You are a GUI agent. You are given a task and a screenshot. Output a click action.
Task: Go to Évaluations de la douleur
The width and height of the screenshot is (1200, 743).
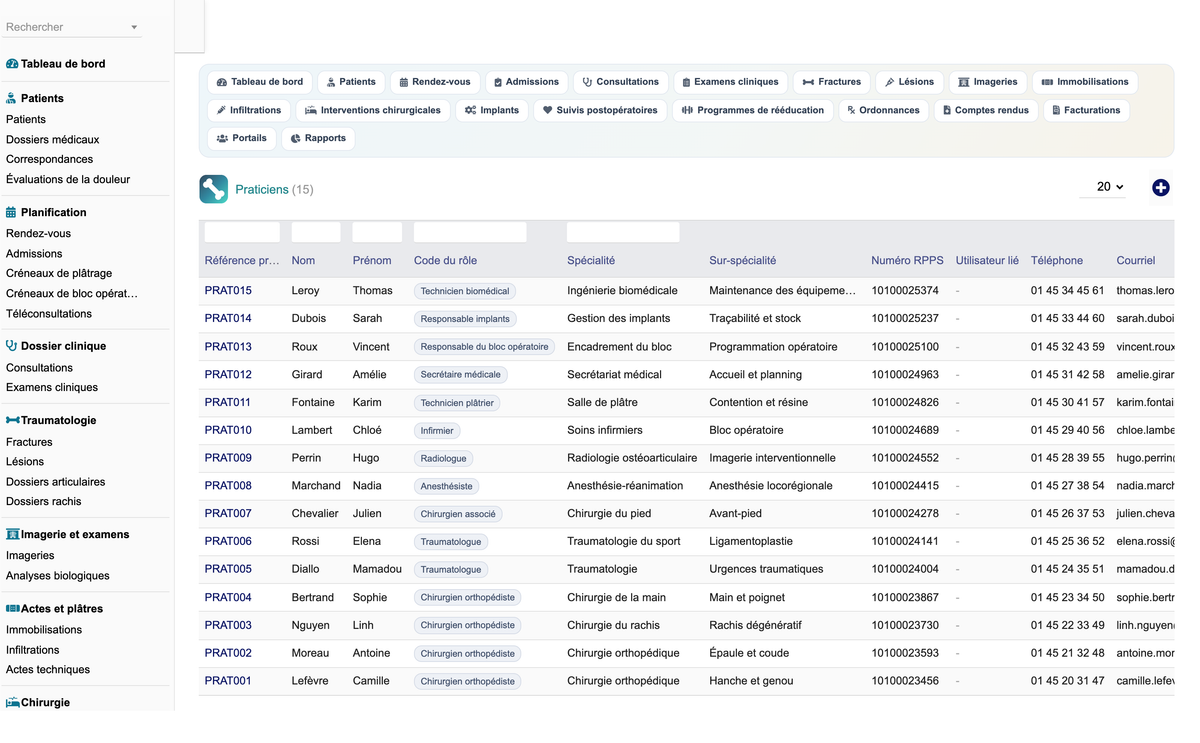[68, 180]
